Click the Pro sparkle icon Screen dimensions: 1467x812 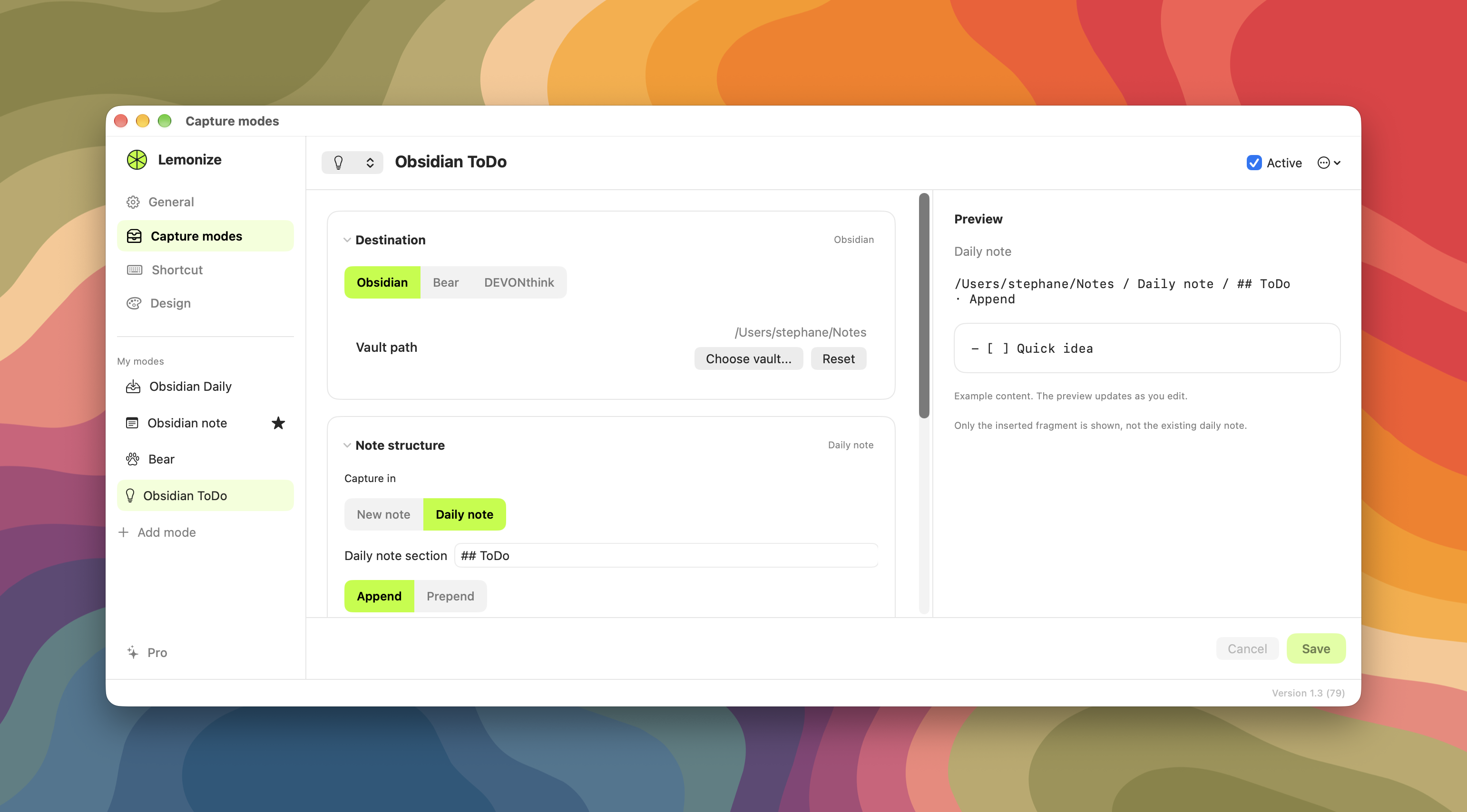click(x=133, y=652)
